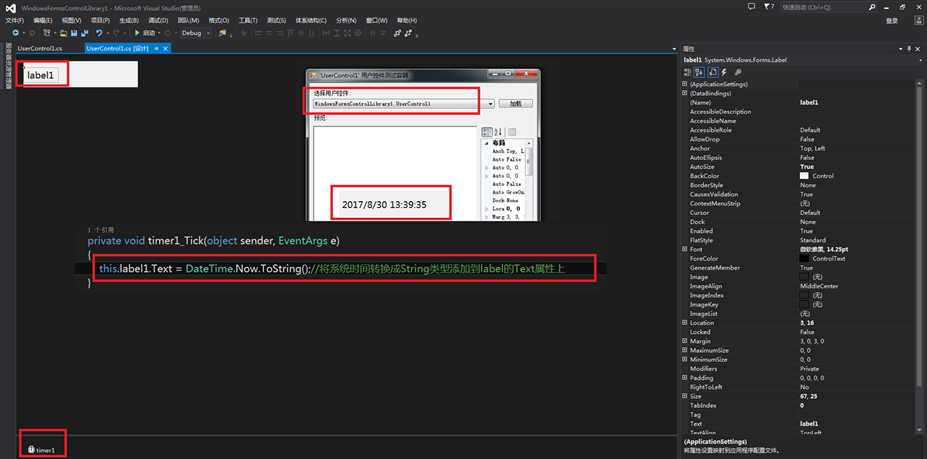Screen dimensions: 927x459
Task: Click the open file folder toolbar icon
Action: point(63,33)
